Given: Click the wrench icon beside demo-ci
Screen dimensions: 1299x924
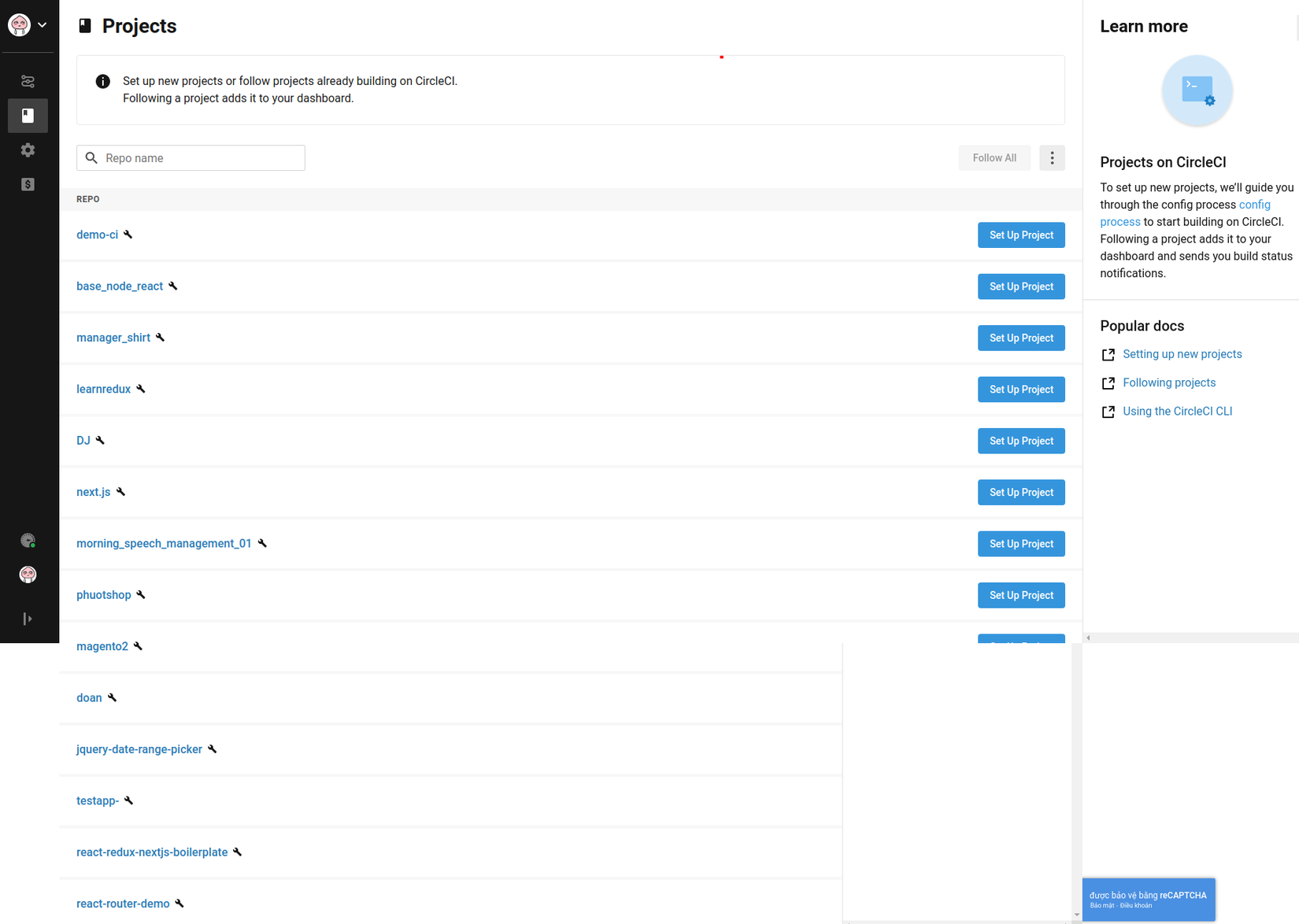Looking at the screenshot, I should click(x=128, y=235).
